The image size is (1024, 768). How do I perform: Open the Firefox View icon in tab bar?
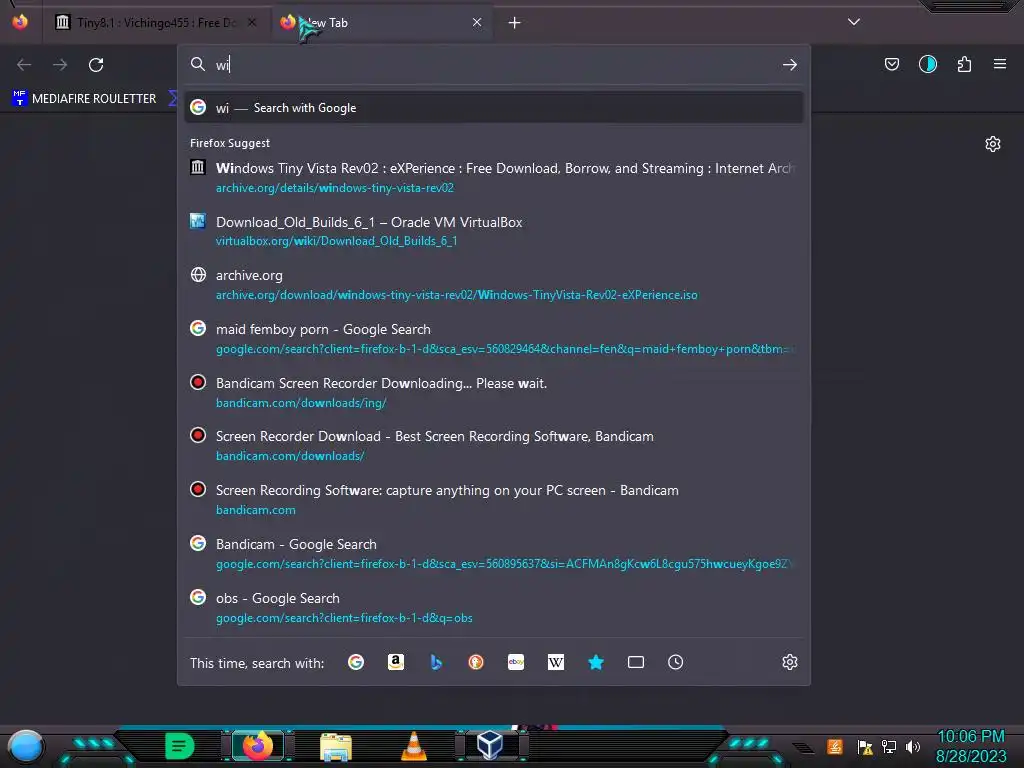tap(20, 22)
